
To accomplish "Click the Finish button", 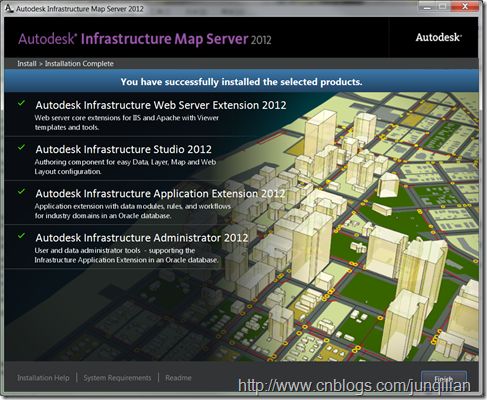I will coord(443,379).
